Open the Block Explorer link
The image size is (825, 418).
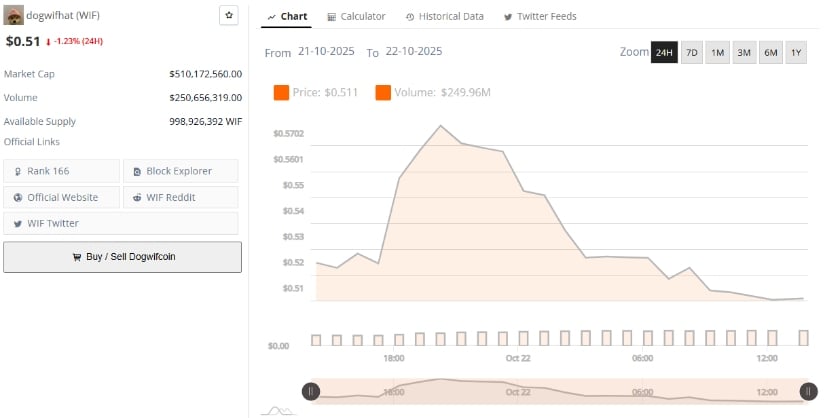pos(180,171)
